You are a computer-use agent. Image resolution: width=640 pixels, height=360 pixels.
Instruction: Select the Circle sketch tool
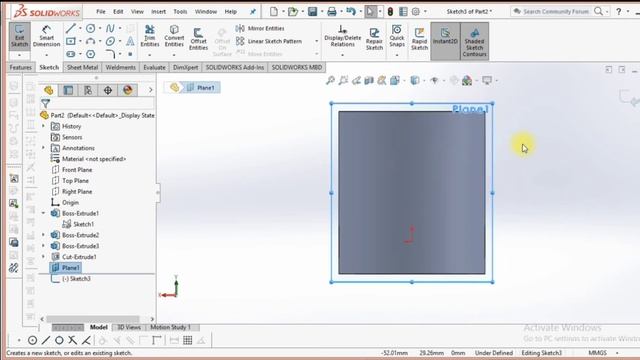tap(91, 28)
